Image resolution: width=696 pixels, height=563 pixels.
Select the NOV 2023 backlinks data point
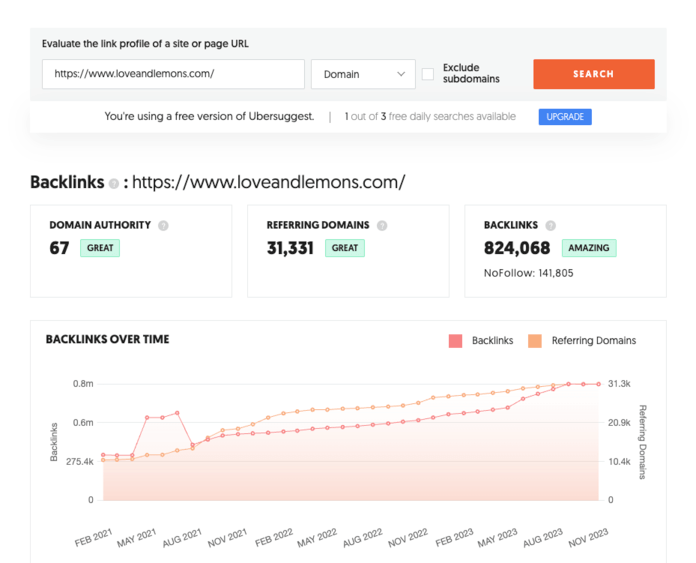click(x=599, y=384)
